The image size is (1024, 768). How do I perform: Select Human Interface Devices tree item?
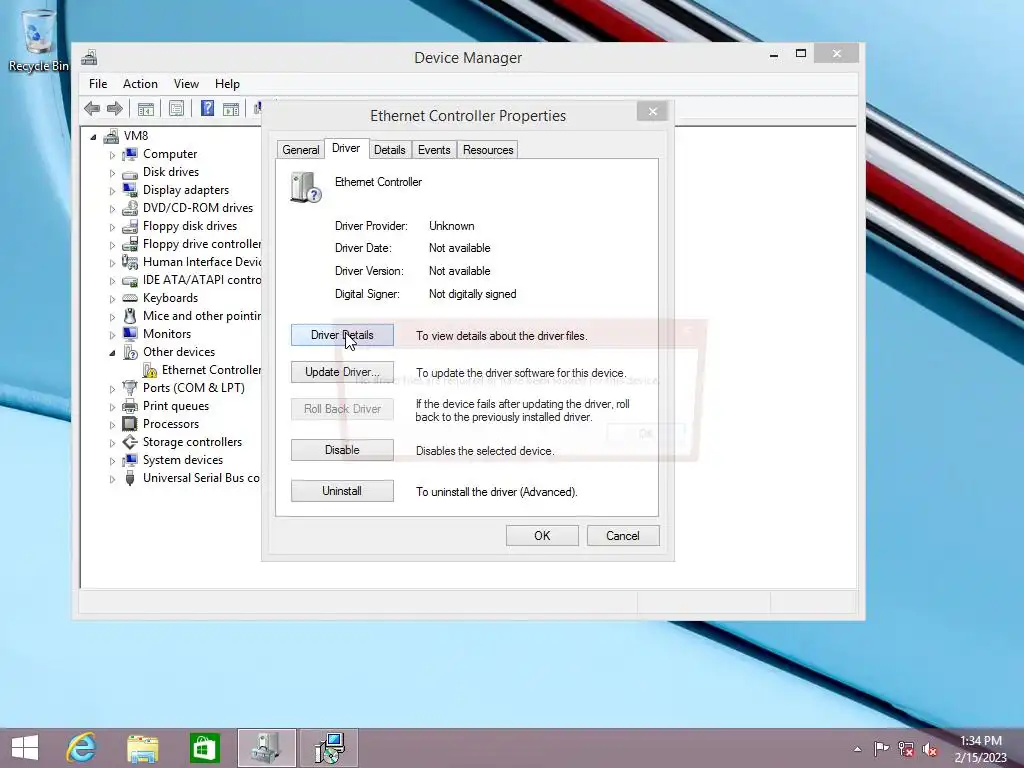pyautogui.click(x=202, y=262)
